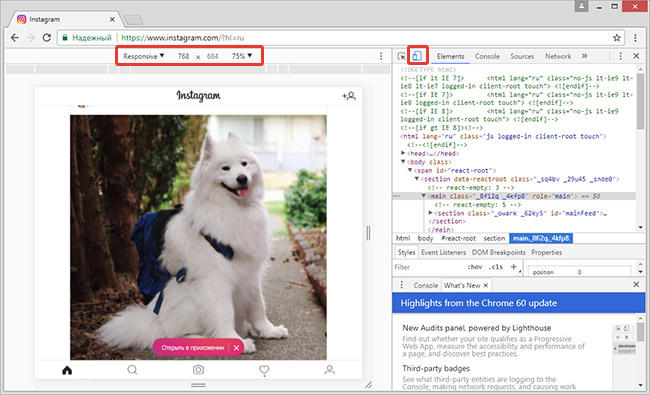Bookmark this page with the star icon
The height and width of the screenshot is (395, 650).
click(x=616, y=38)
